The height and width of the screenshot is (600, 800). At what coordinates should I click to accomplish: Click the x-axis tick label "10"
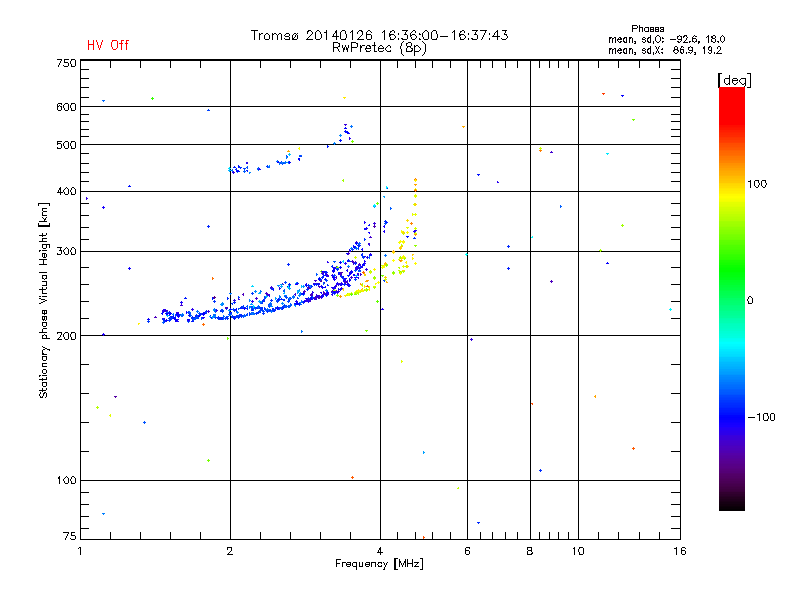coord(578,551)
